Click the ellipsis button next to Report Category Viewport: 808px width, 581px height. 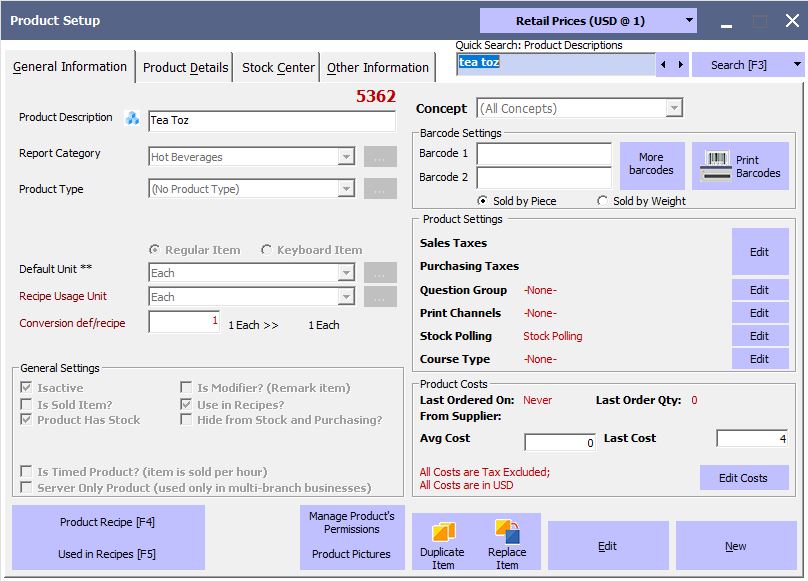(380, 157)
